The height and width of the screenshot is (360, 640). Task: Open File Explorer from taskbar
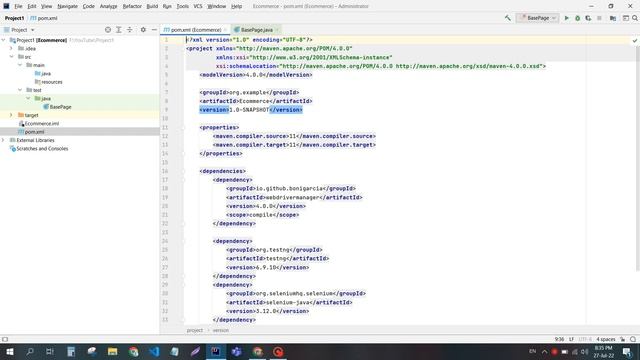pos(112,351)
